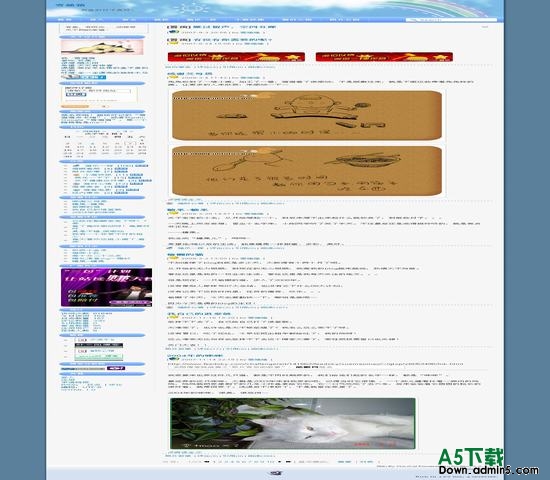This screenshot has width=550, height=480.
Task: Open the first item in the blue navigation bar
Action: pyautogui.click(x=65, y=20)
